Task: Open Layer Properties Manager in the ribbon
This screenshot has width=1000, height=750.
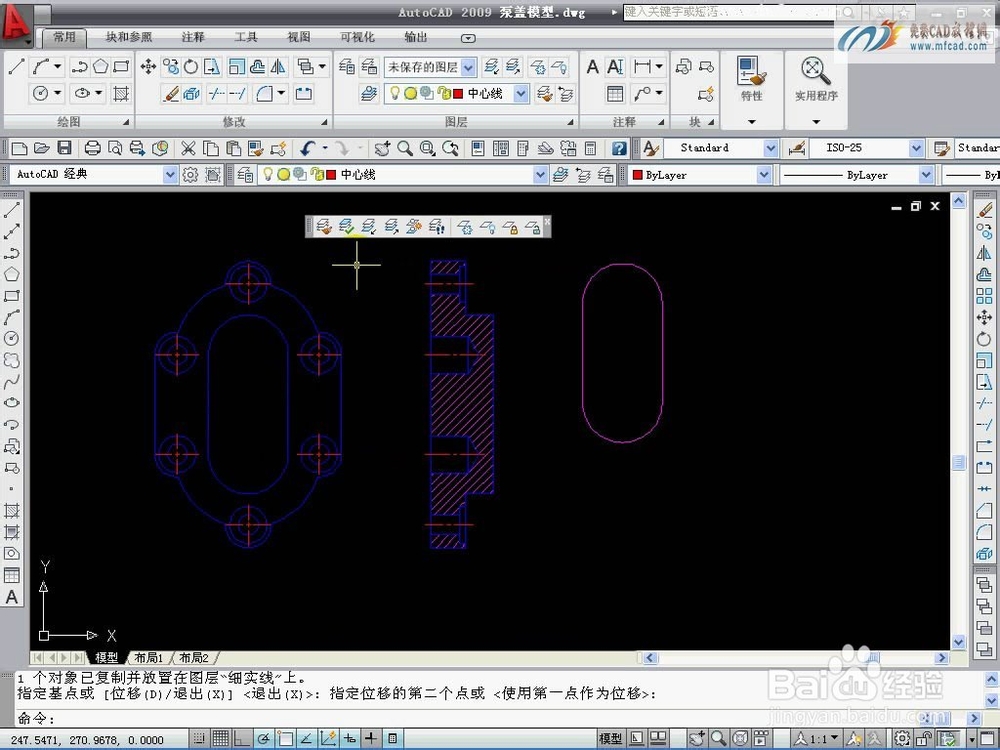Action: click(347, 66)
